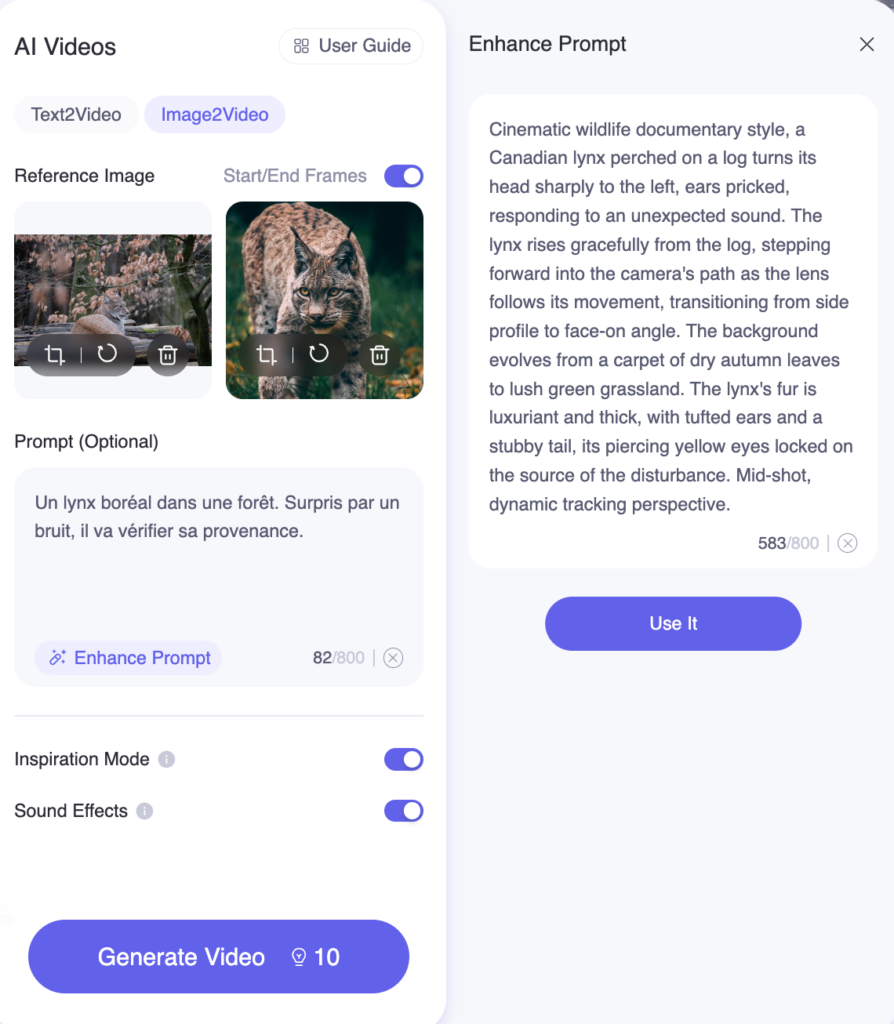
Task: Toggle Start/End Frames switch
Action: [404, 176]
